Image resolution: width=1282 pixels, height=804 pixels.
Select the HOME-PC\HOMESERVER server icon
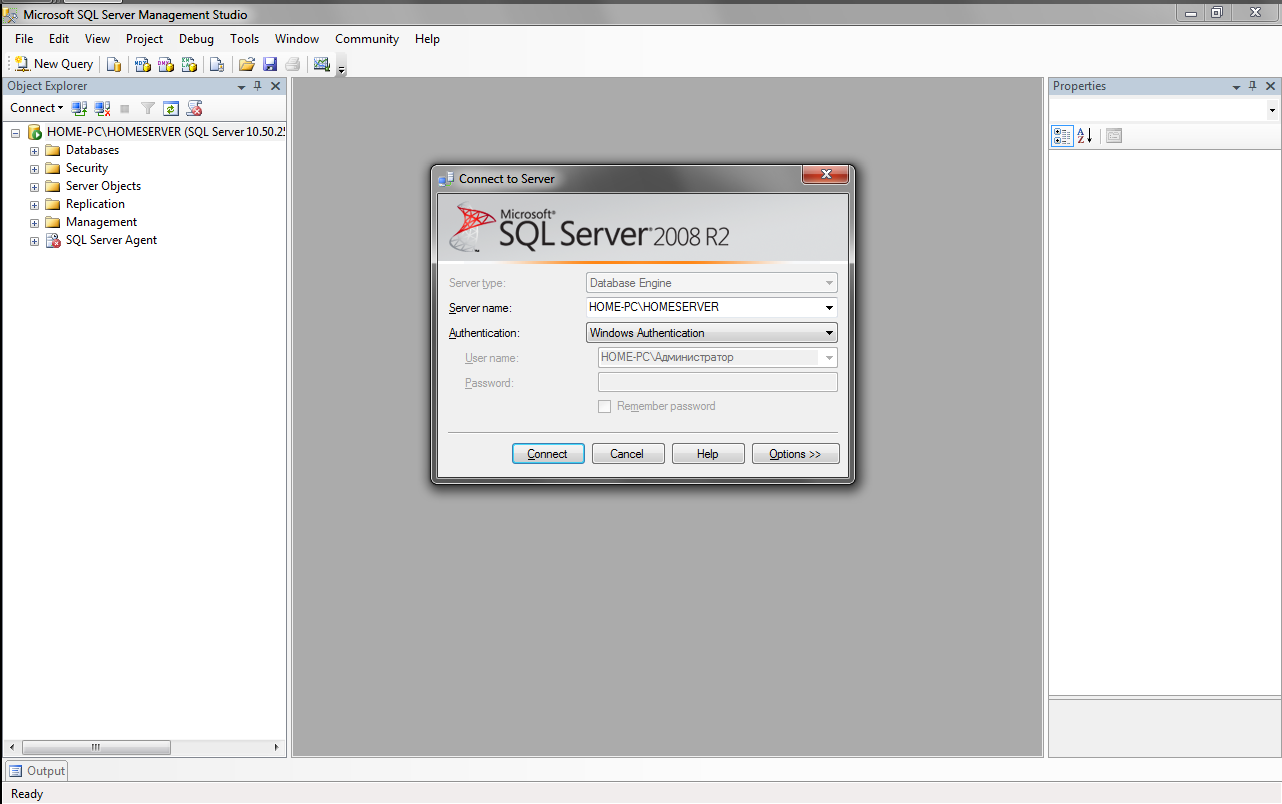(35, 132)
